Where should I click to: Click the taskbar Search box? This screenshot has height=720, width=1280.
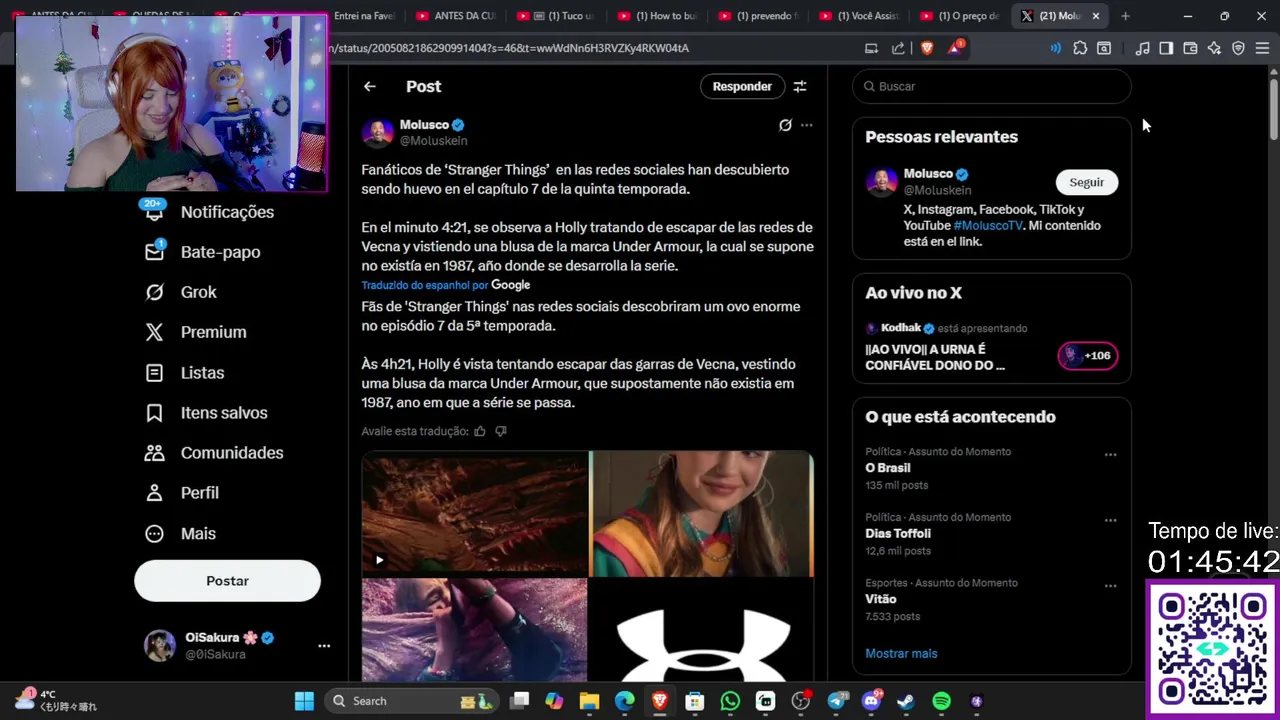tap(412, 701)
